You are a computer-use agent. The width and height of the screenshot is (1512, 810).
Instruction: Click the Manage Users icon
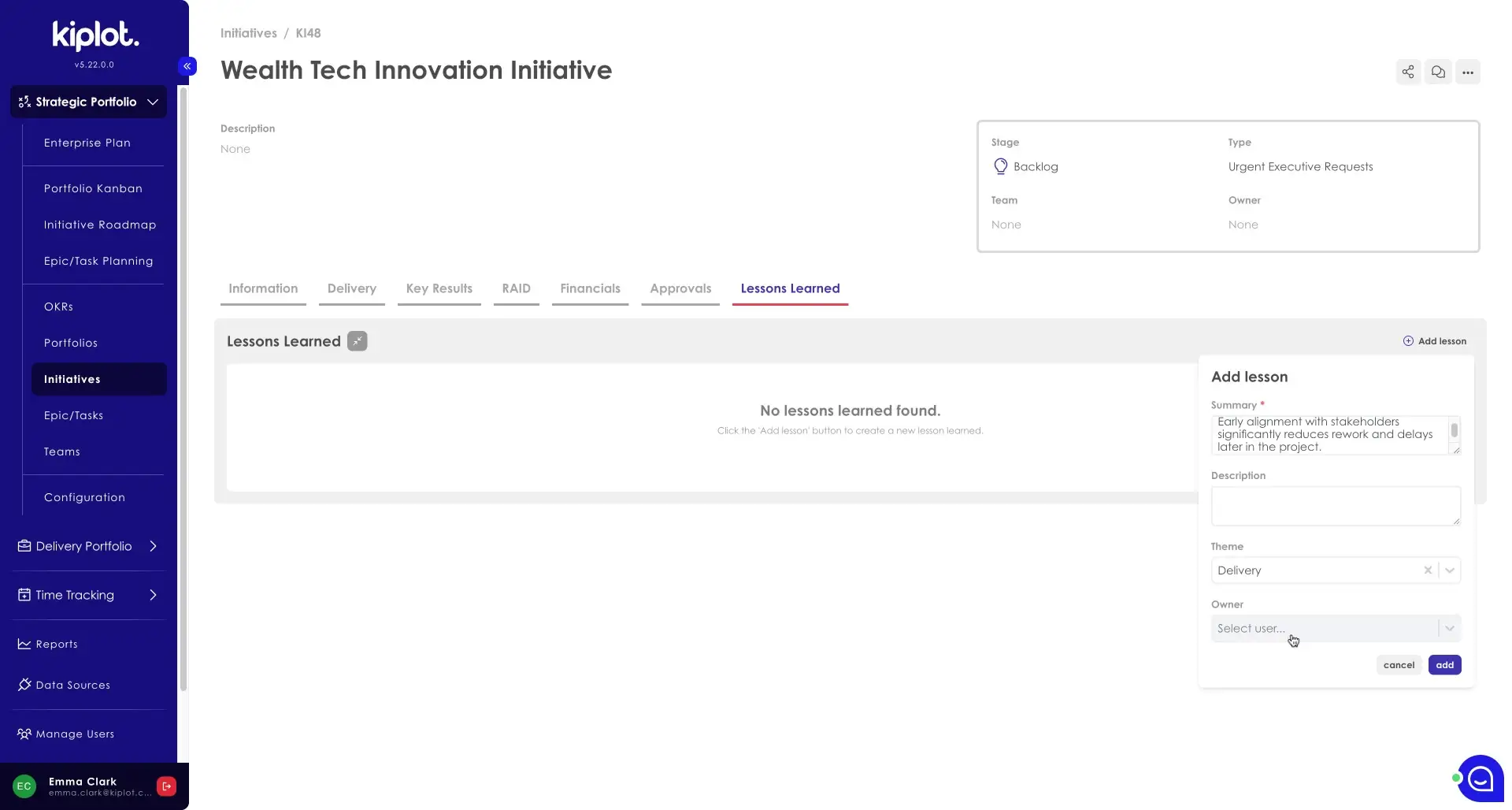pyautogui.click(x=24, y=734)
